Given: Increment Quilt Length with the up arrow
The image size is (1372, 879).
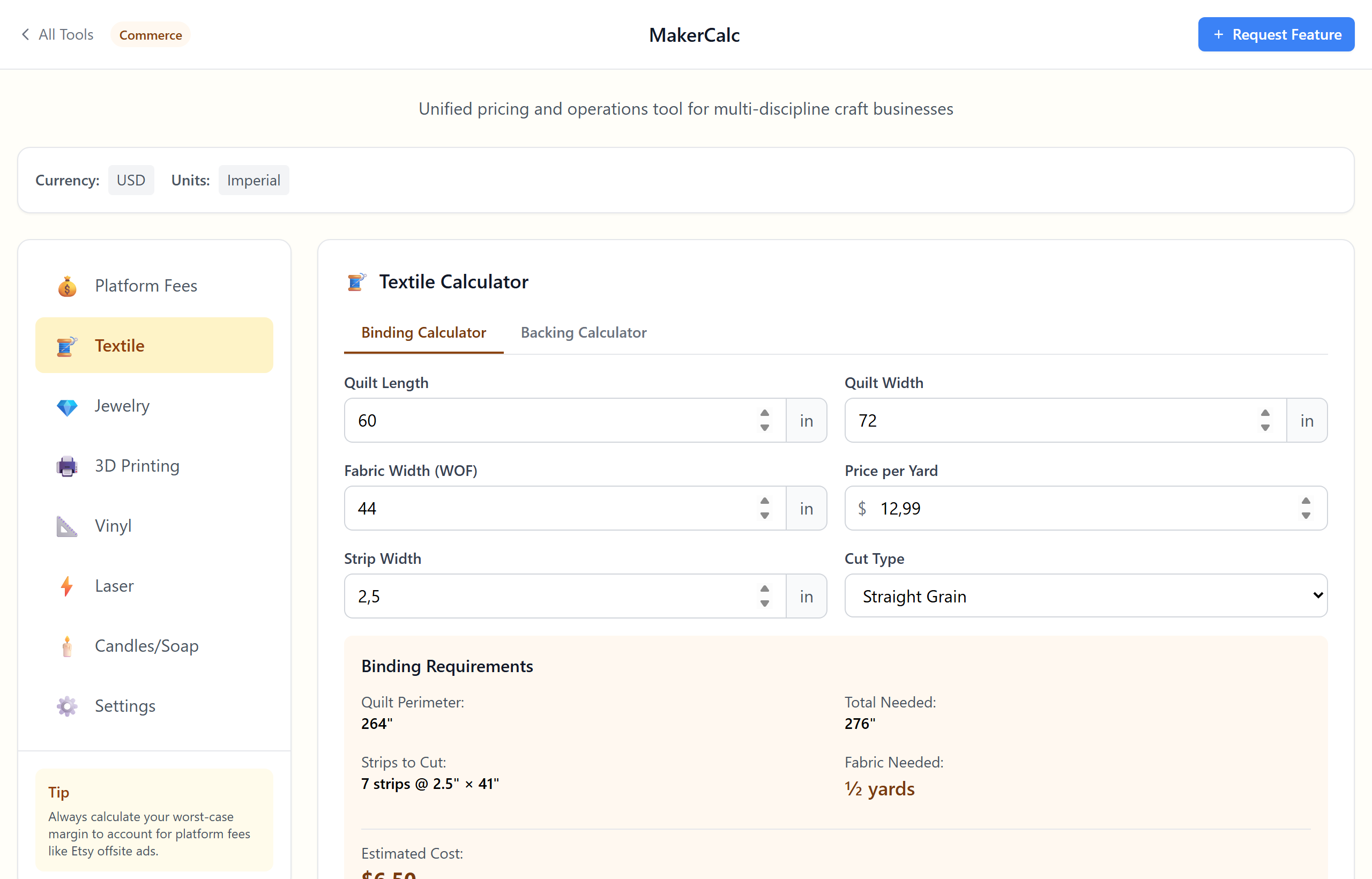Looking at the screenshot, I should [765, 413].
